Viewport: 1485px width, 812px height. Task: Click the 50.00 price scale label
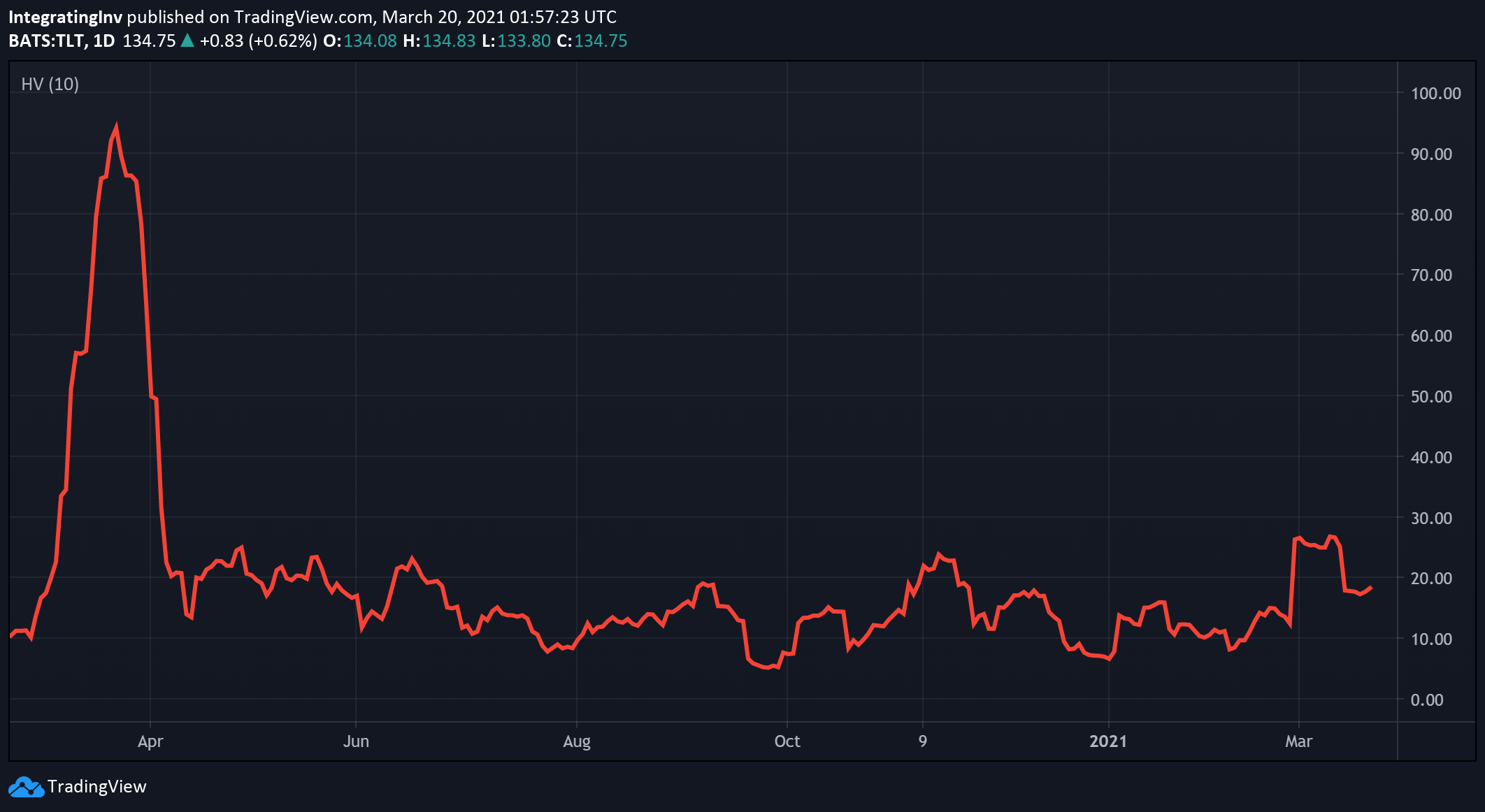pyautogui.click(x=1431, y=397)
